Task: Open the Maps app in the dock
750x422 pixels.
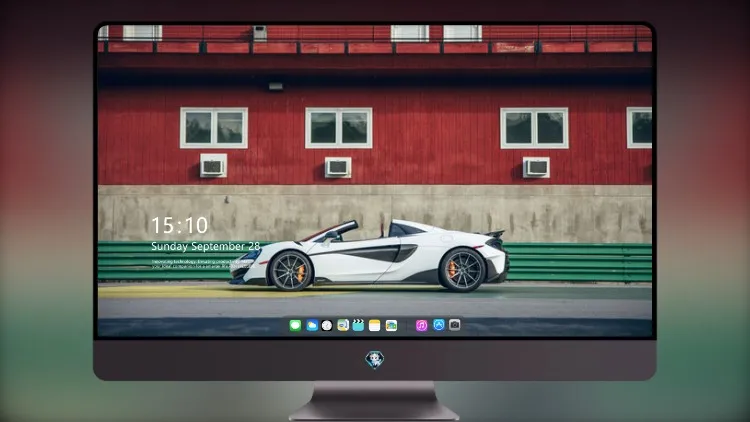Action: pos(343,326)
